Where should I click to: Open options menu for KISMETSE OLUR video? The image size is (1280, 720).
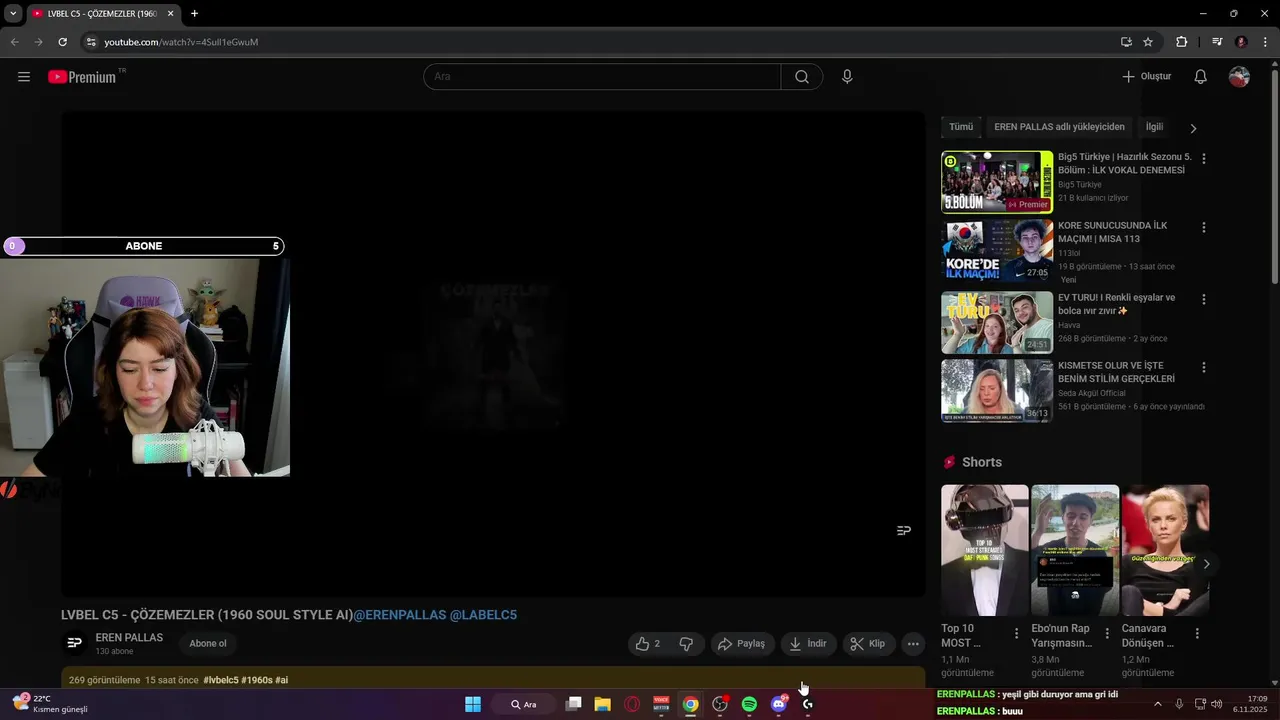point(1204,367)
